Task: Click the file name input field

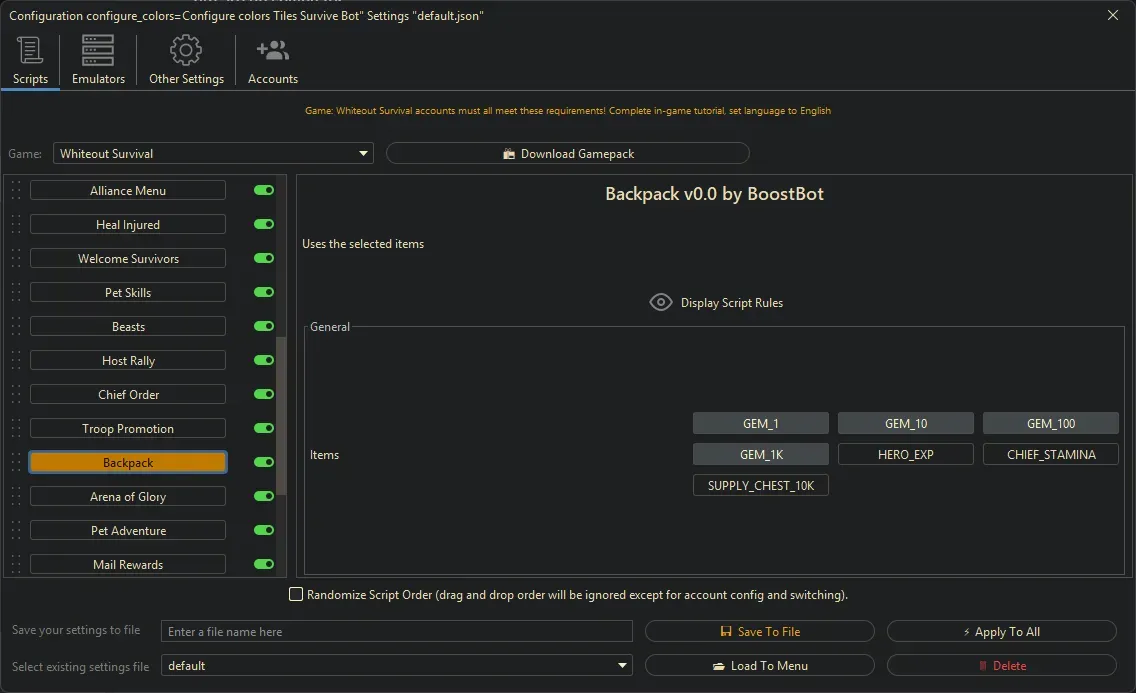Action: pyautogui.click(x=397, y=632)
